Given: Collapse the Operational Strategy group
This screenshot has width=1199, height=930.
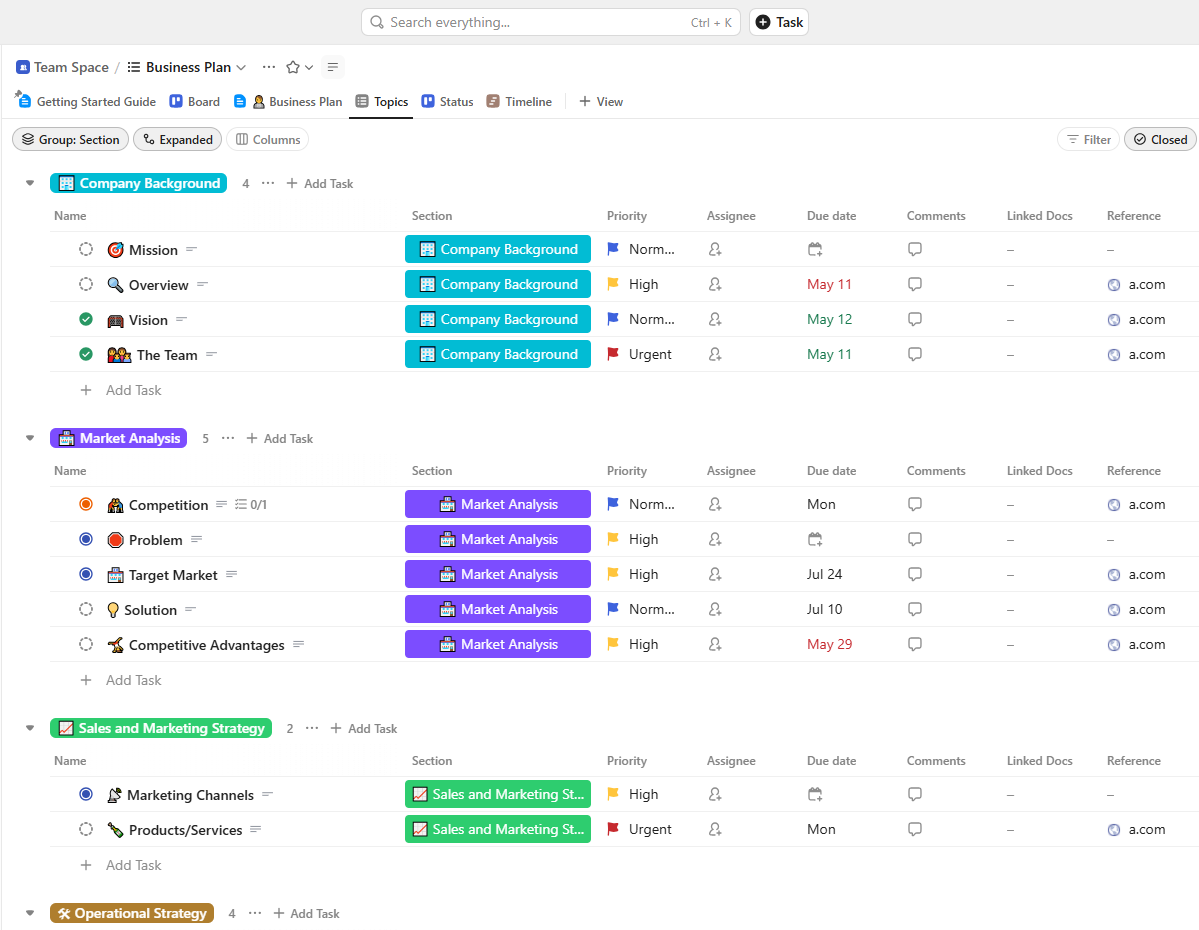Looking at the screenshot, I should point(31,914).
